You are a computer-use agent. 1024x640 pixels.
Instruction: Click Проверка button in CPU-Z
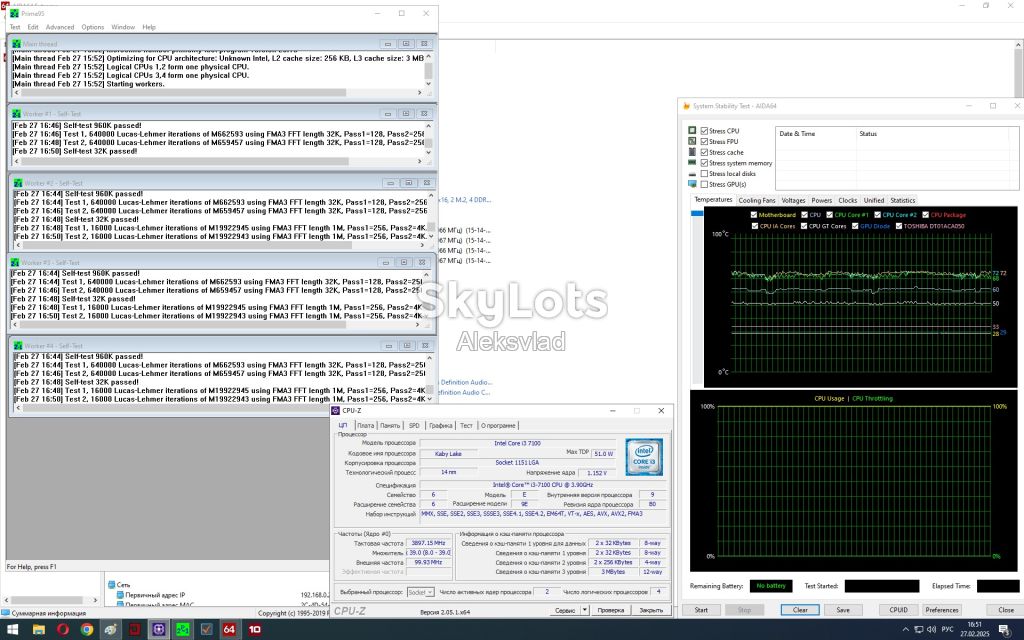tap(611, 610)
